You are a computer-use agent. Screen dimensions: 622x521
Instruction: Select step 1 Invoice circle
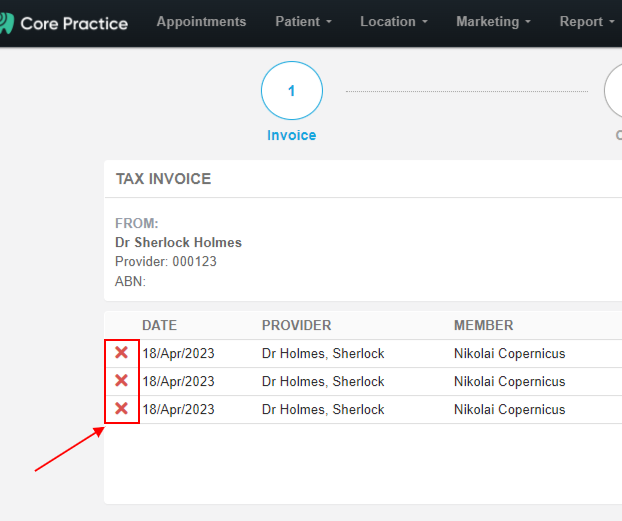(292, 90)
